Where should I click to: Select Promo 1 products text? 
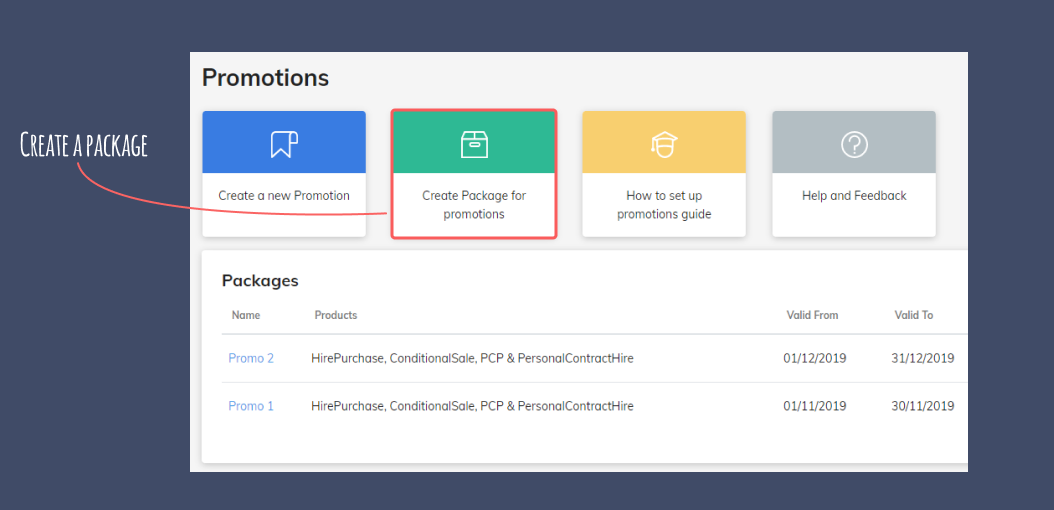(x=472, y=406)
